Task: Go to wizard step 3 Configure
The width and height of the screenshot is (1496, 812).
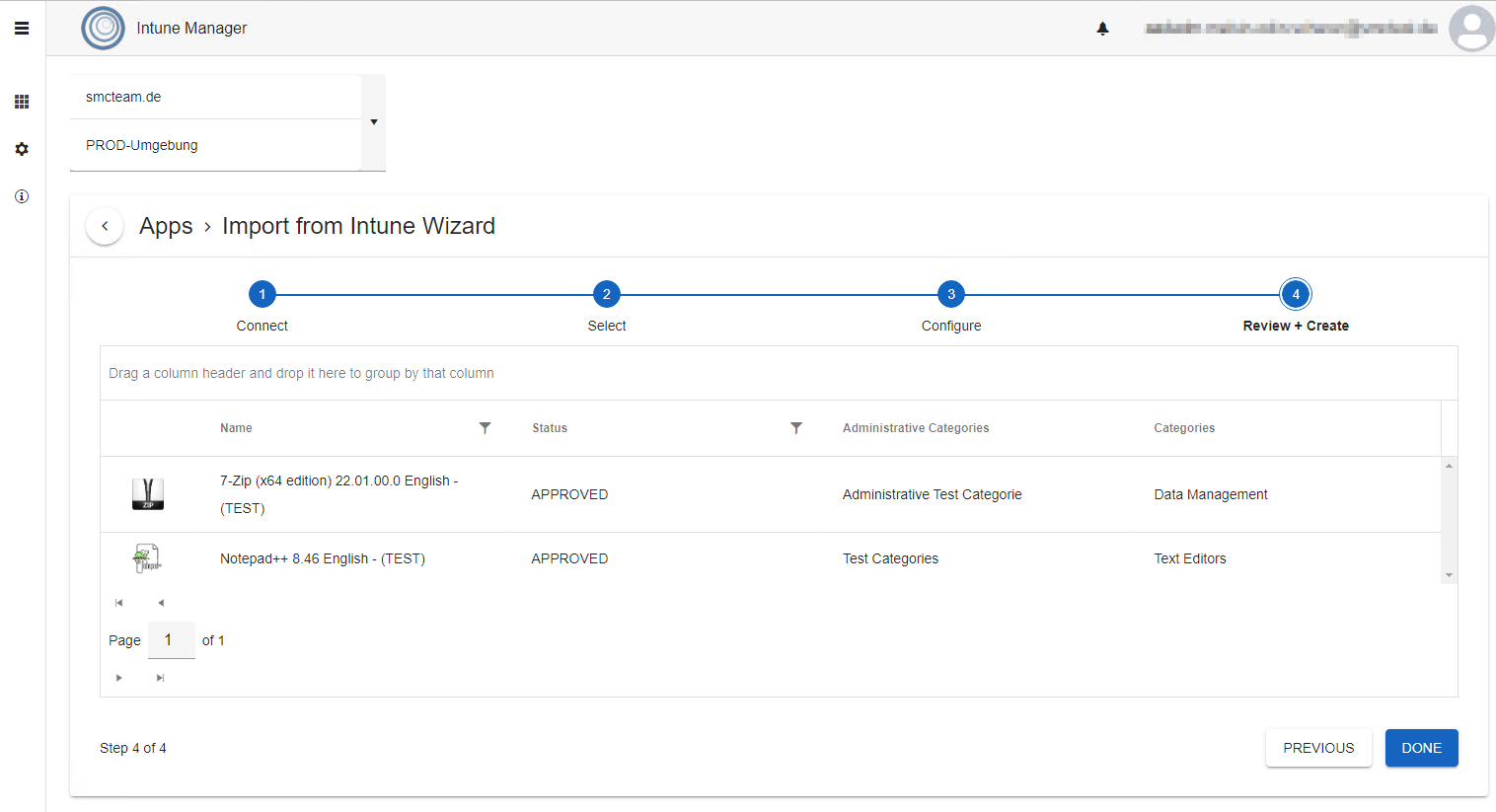Action: point(951,294)
